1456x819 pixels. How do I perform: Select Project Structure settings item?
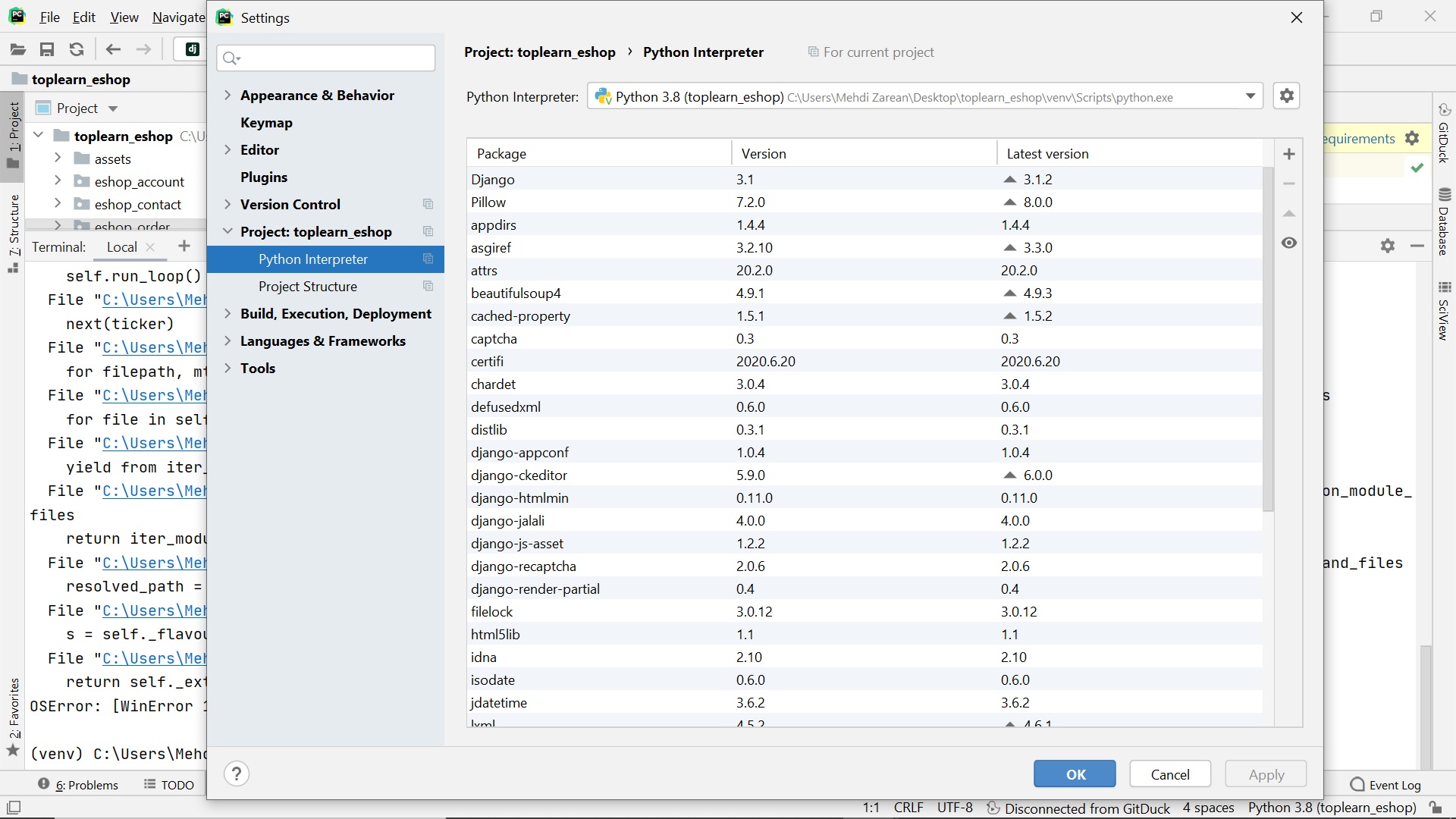[x=307, y=286]
